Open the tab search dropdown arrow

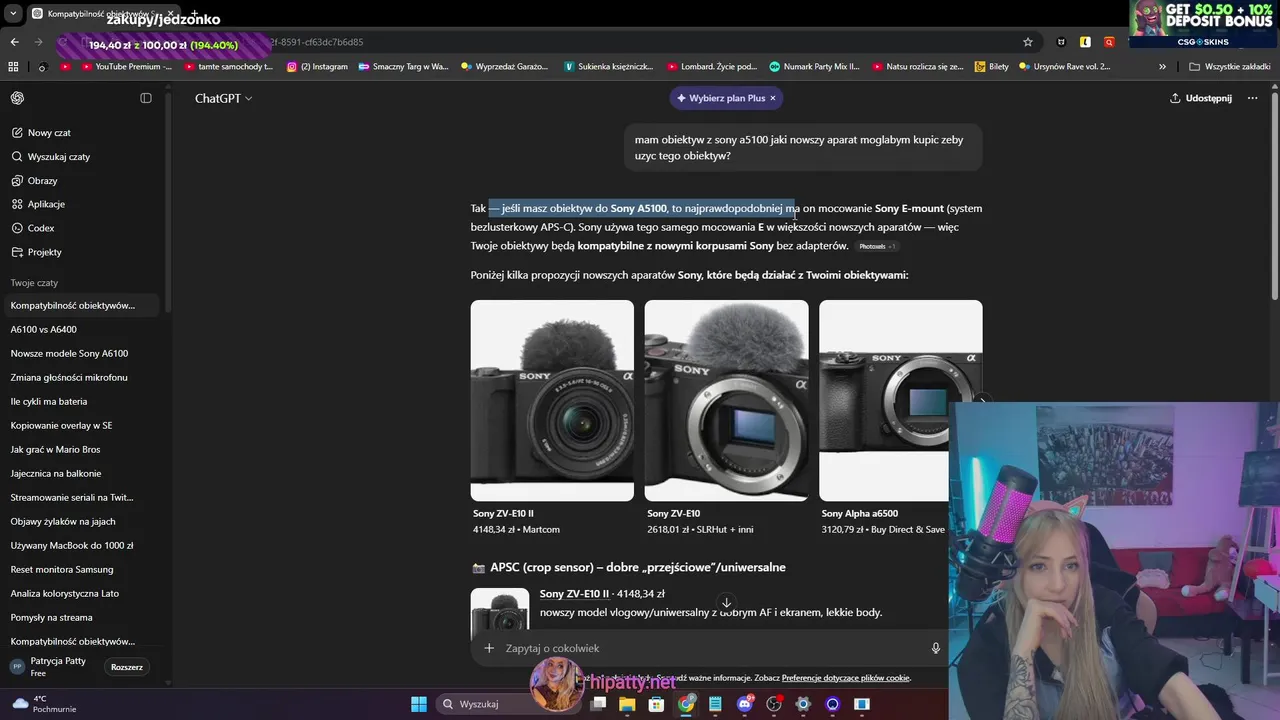click(12, 13)
